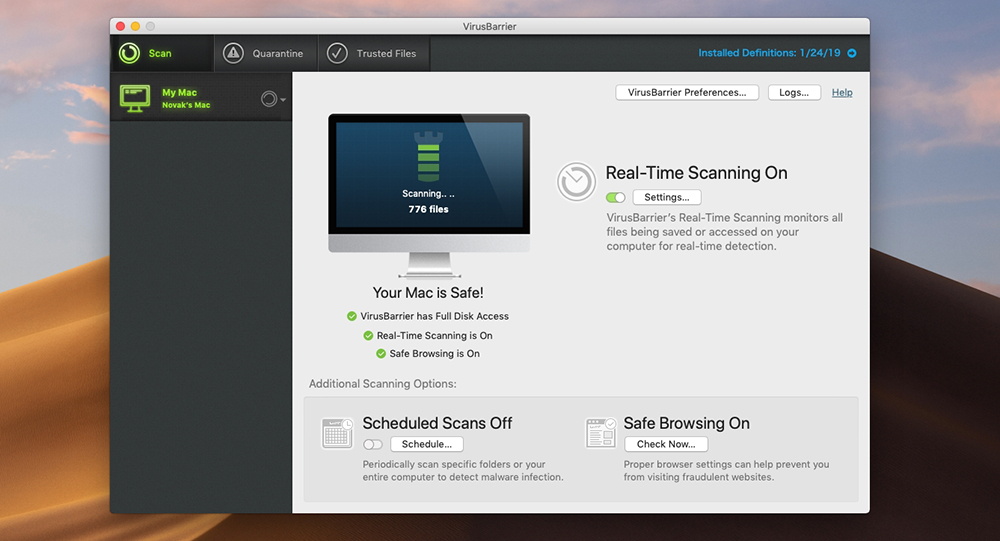
Task: Click the Quarantine warning triangle icon
Action: pos(233,53)
